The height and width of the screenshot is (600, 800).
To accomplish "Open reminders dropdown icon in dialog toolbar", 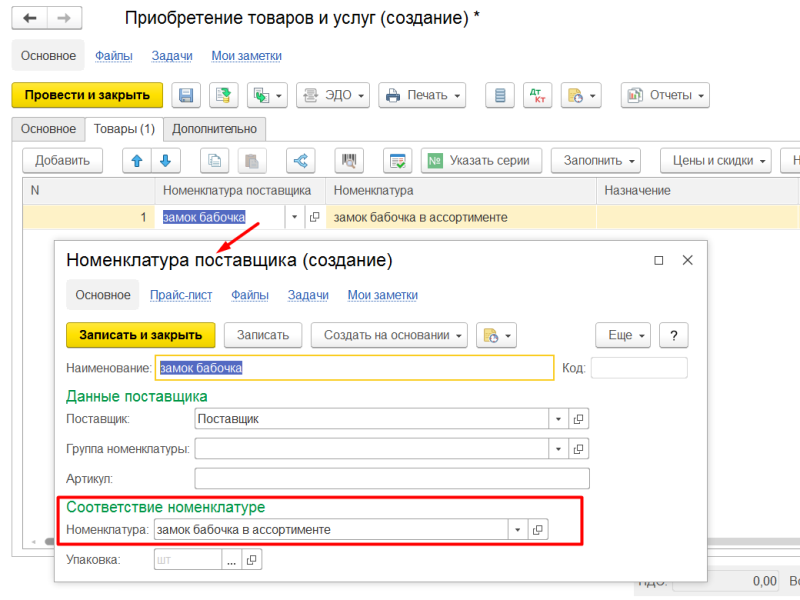I will tap(496, 335).
